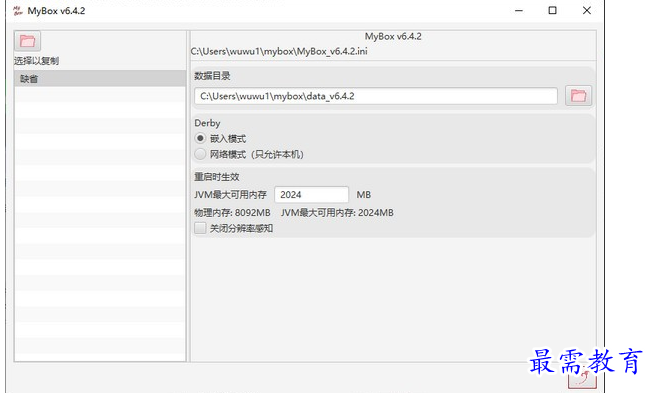Click the MyBox_v6.4.2.ini path text
This screenshot has height=393, width=651.
click(x=279, y=51)
